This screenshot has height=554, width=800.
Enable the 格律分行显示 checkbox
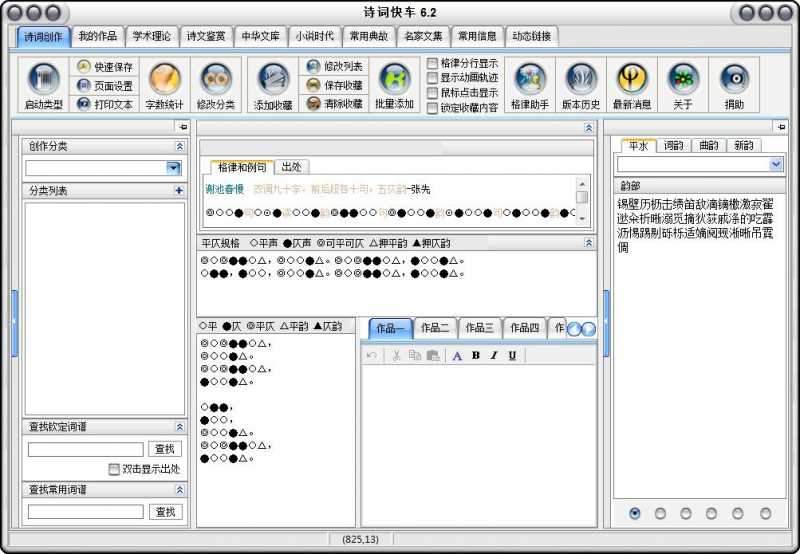433,63
